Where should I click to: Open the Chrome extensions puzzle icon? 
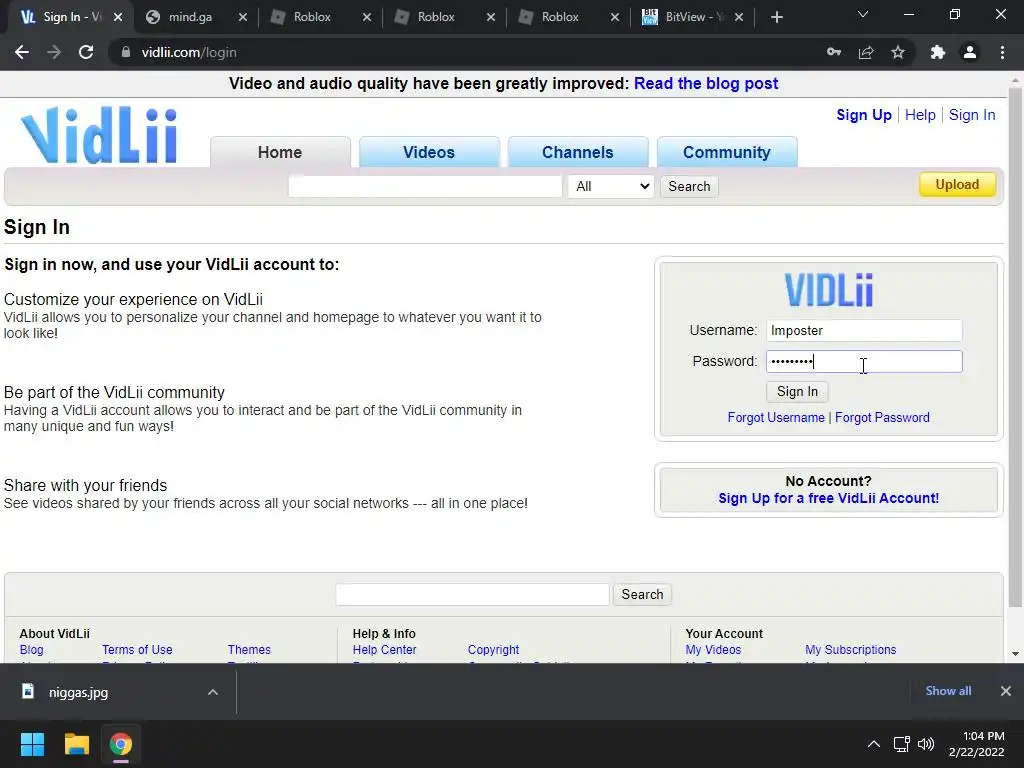(938, 52)
